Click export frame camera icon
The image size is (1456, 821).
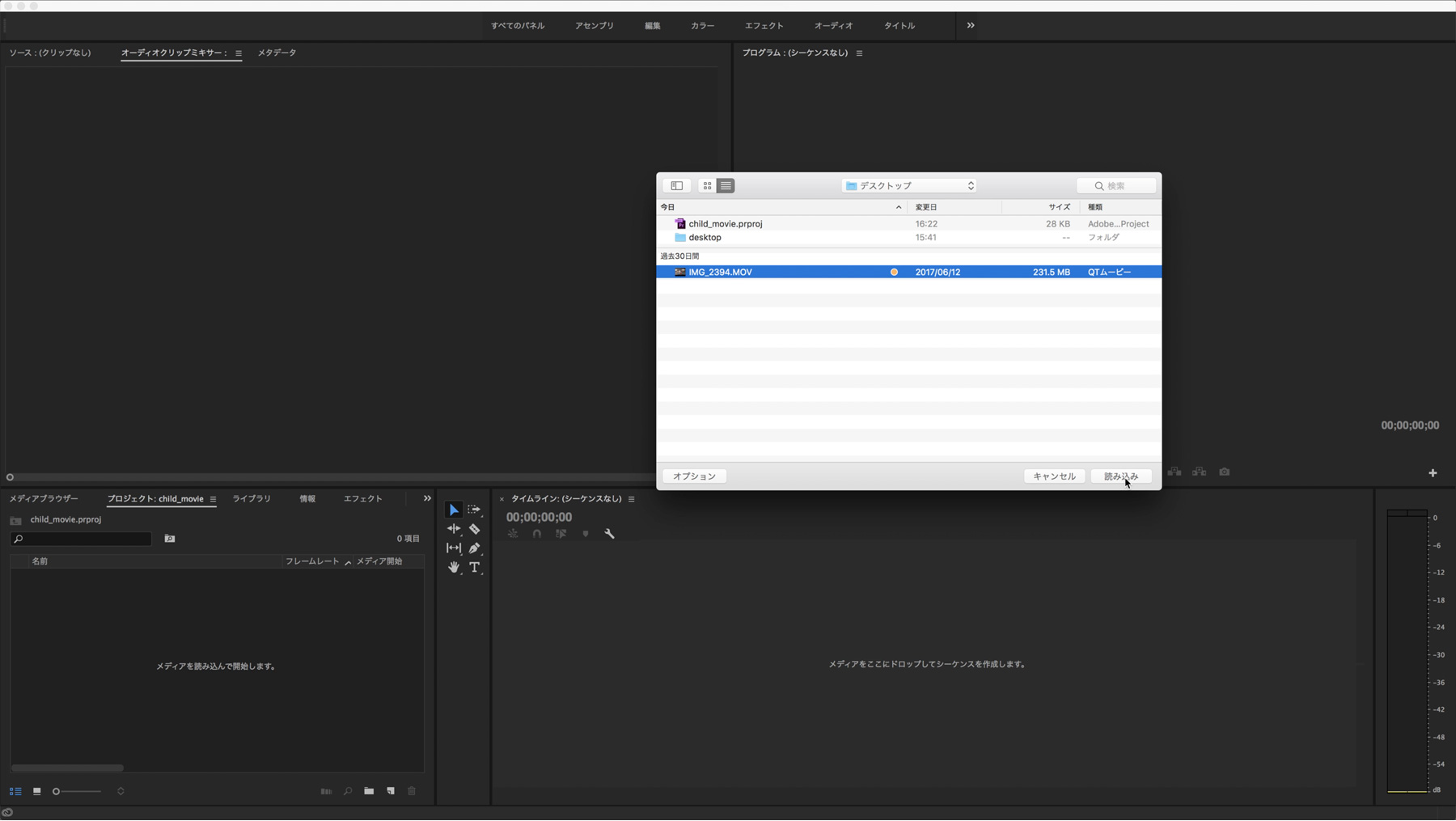coord(1225,472)
